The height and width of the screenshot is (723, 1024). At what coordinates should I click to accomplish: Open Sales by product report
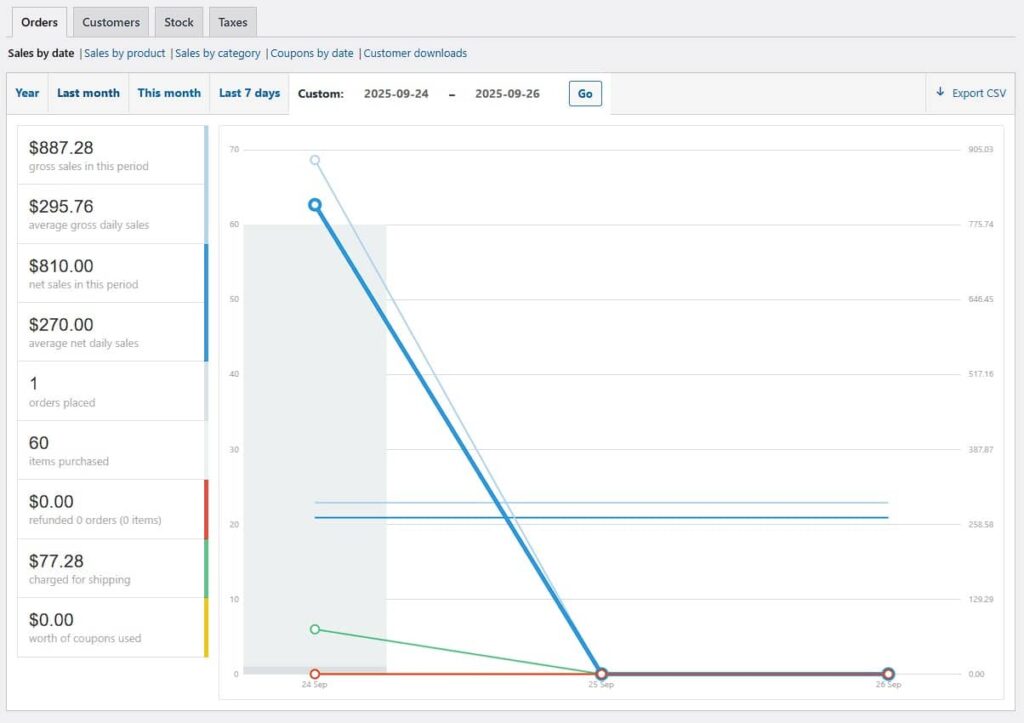tap(125, 53)
